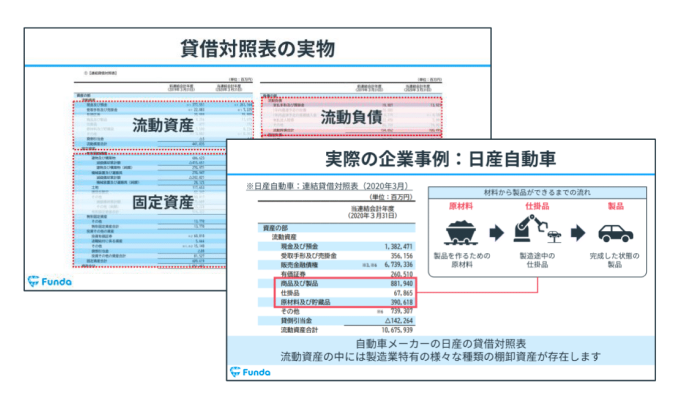Click the robot arm work-in-process icon

tap(537, 228)
